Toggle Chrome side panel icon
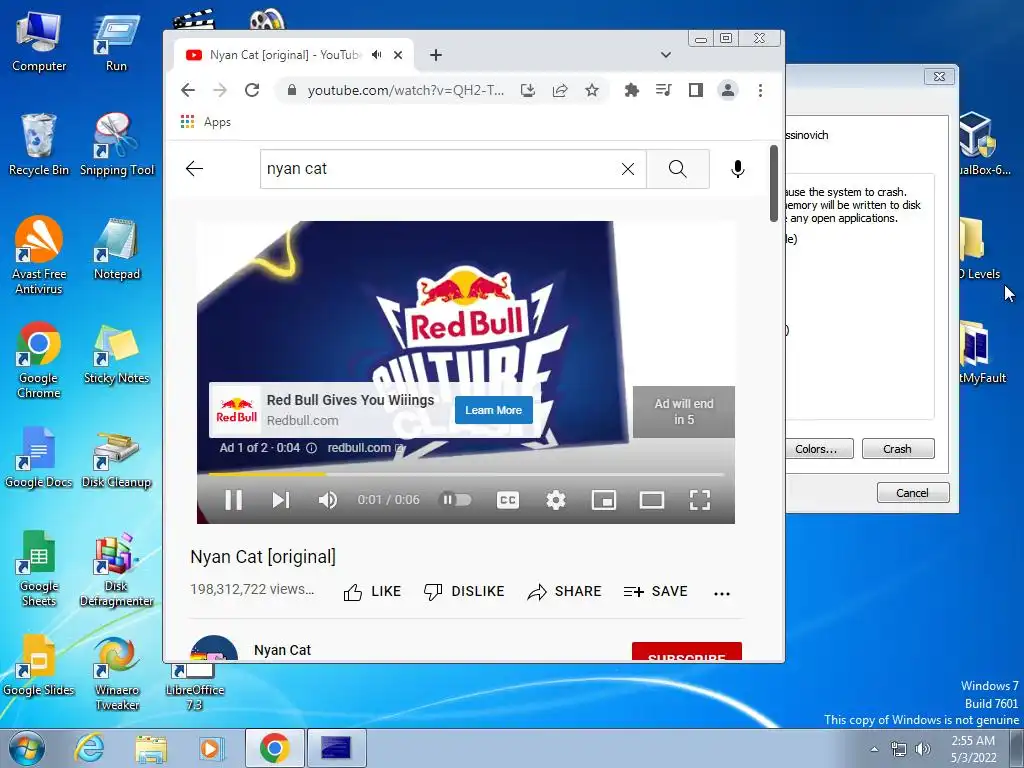1024x768 pixels. tap(696, 90)
